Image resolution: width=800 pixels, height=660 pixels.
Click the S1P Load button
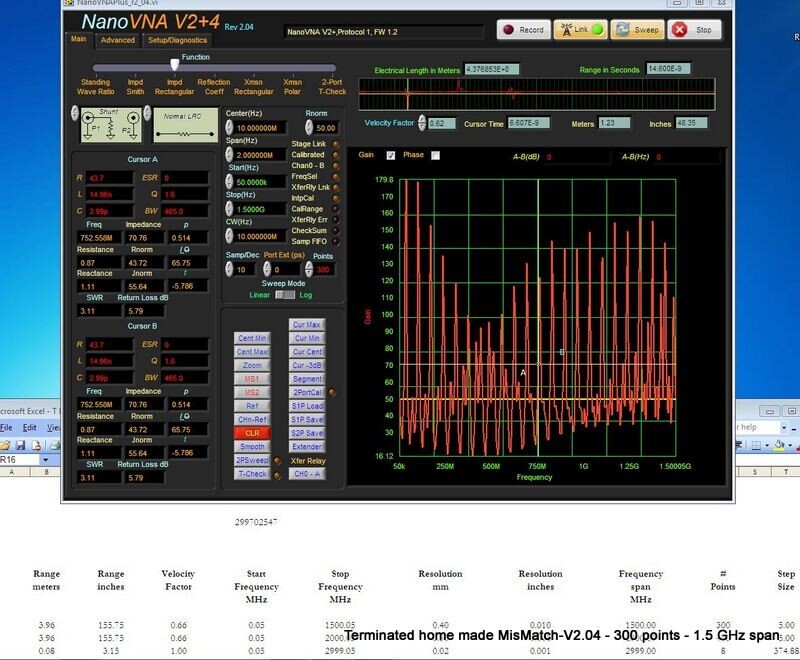(307, 406)
